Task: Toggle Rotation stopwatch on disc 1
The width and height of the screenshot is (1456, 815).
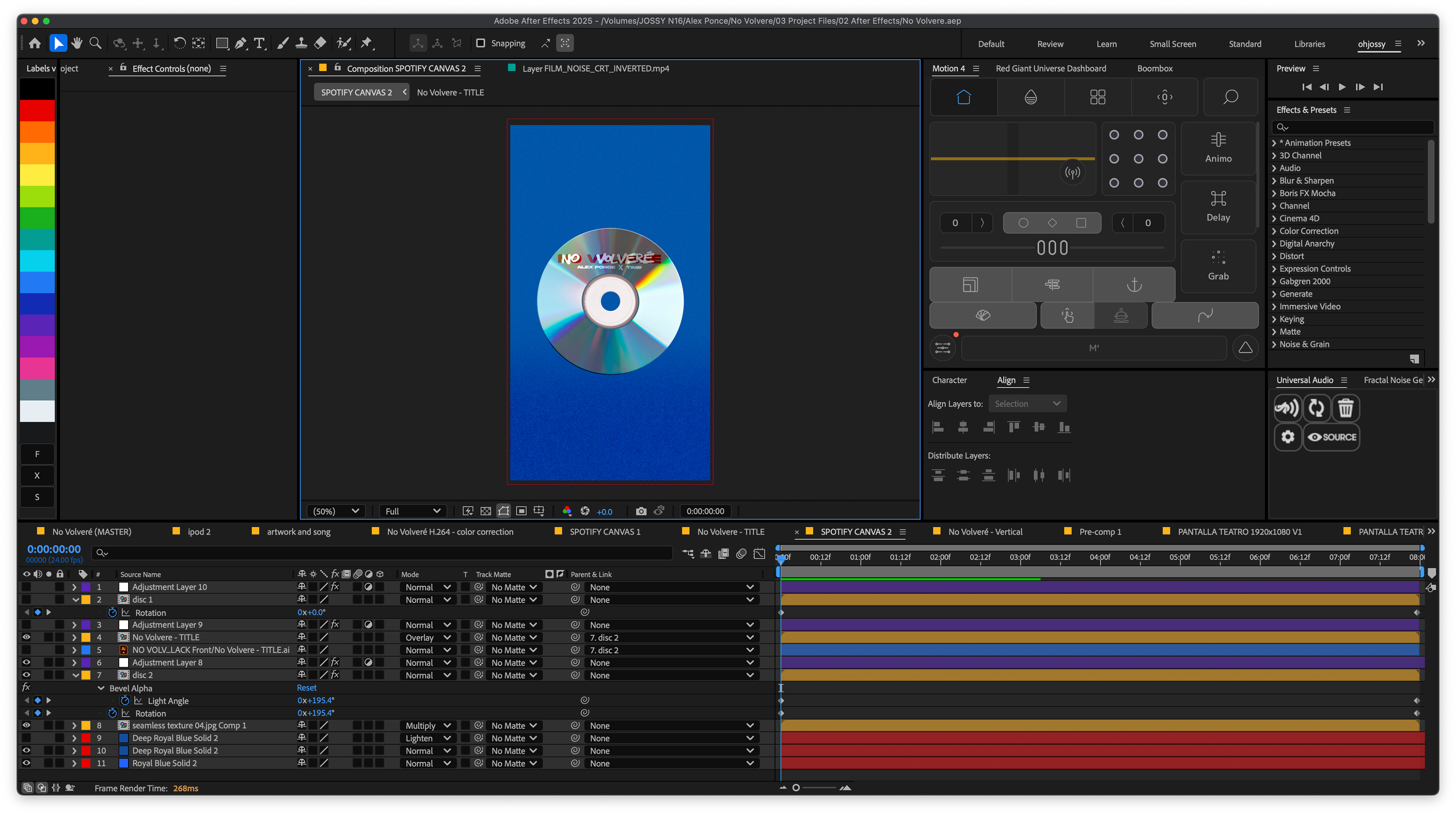Action: (112, 612)
